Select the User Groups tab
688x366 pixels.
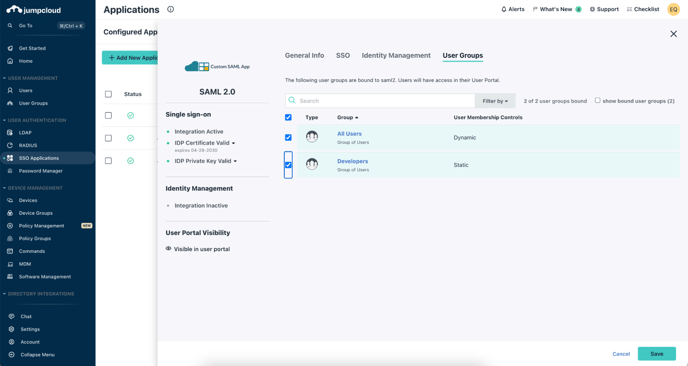(x=462, y=55)
